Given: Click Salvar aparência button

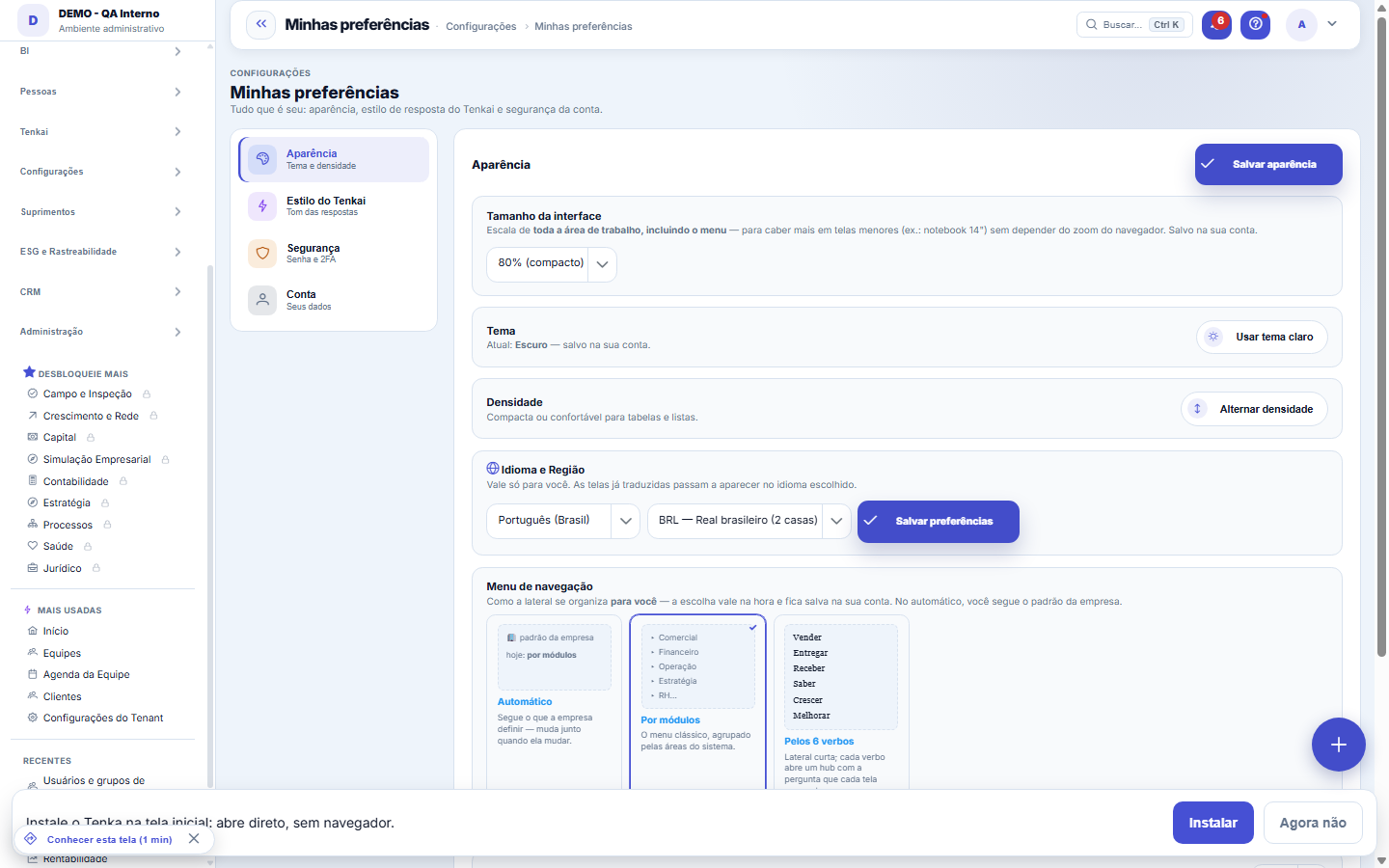Looking at the screenshot, I should 1268,164.
